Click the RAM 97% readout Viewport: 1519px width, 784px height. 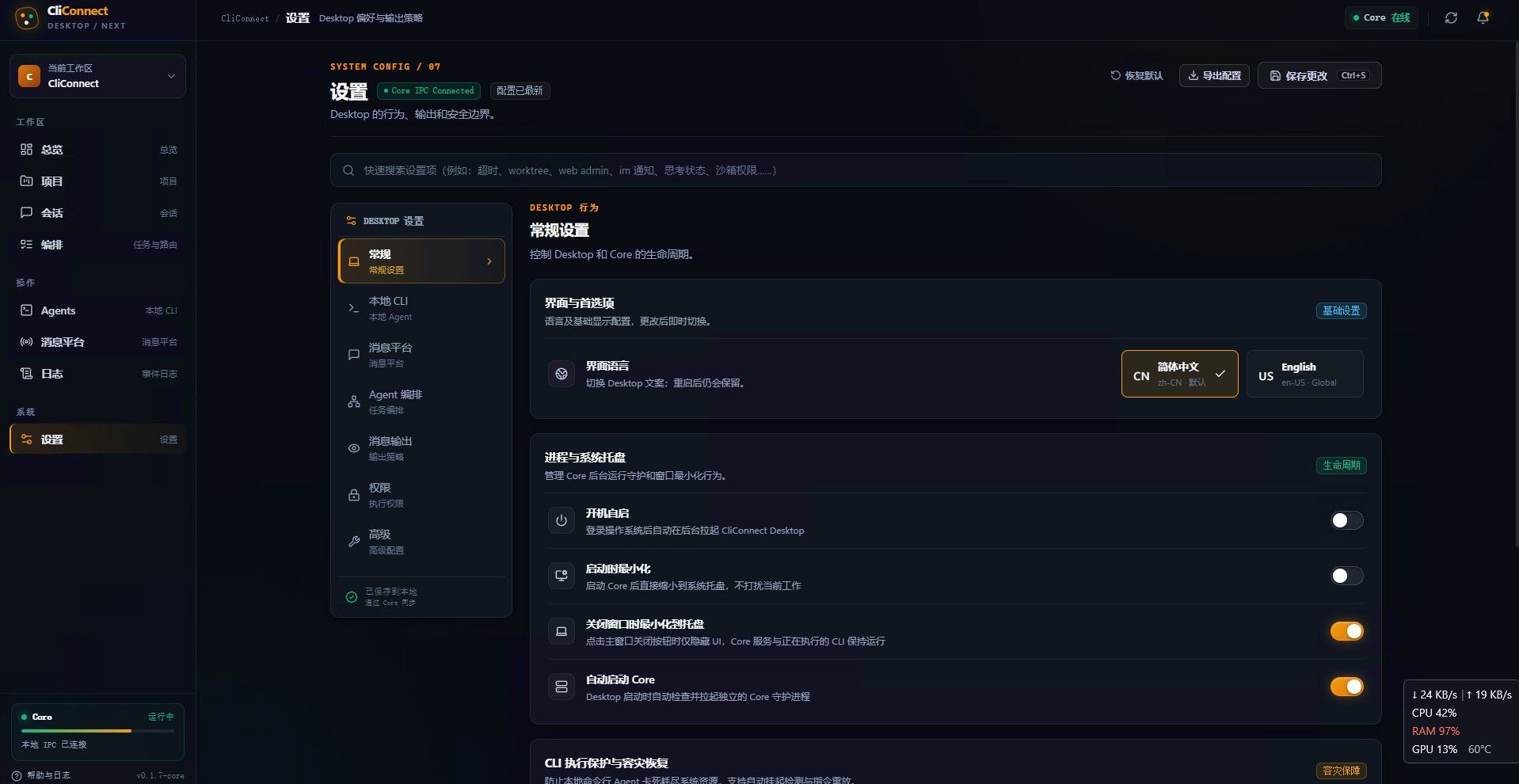1435,731
